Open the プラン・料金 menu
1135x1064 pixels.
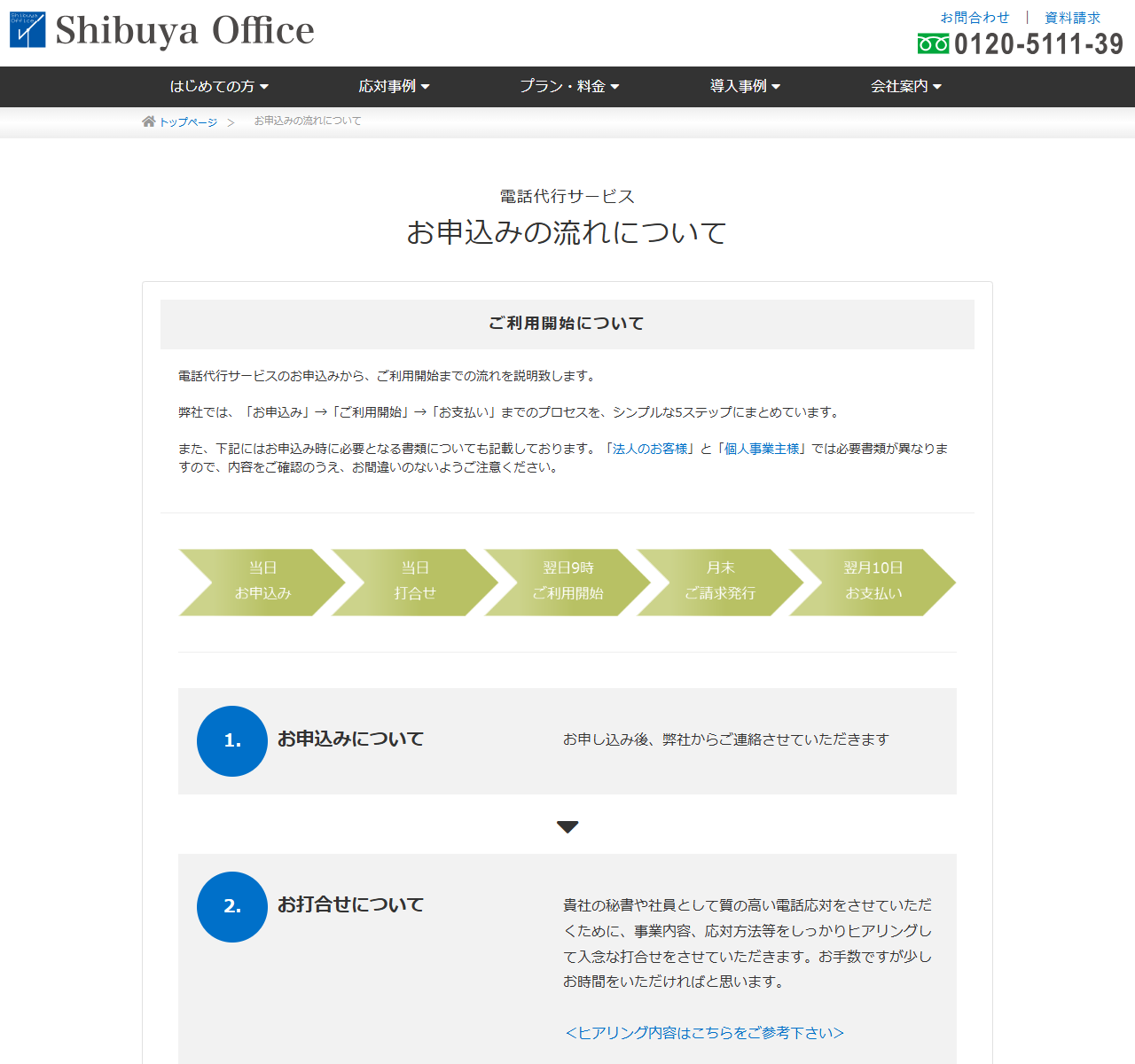(x=569, y=86)
